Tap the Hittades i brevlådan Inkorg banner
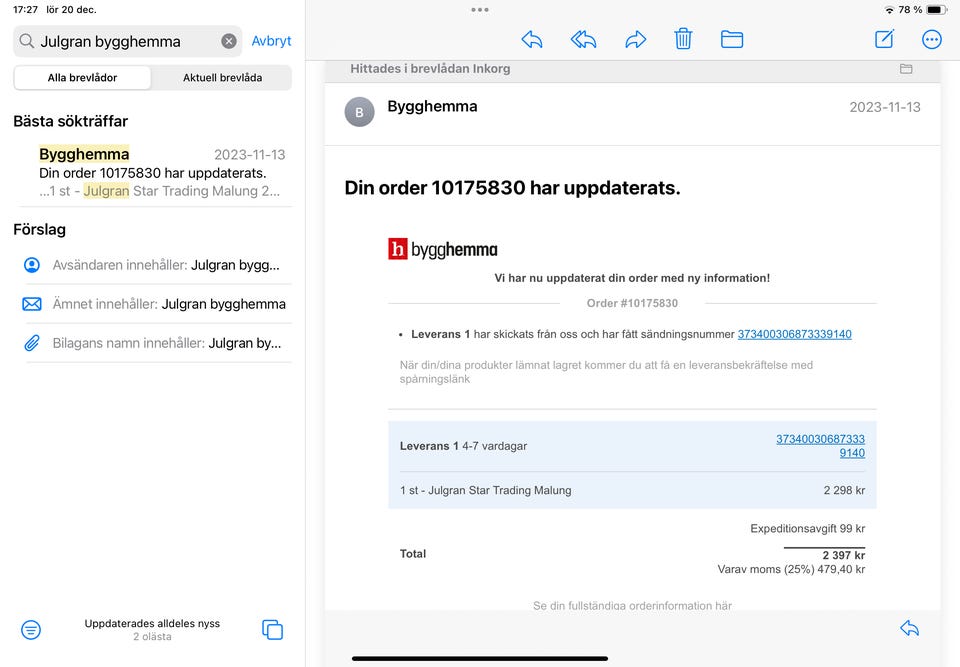The height and width of the screenshot is (667, 960). 632,69
